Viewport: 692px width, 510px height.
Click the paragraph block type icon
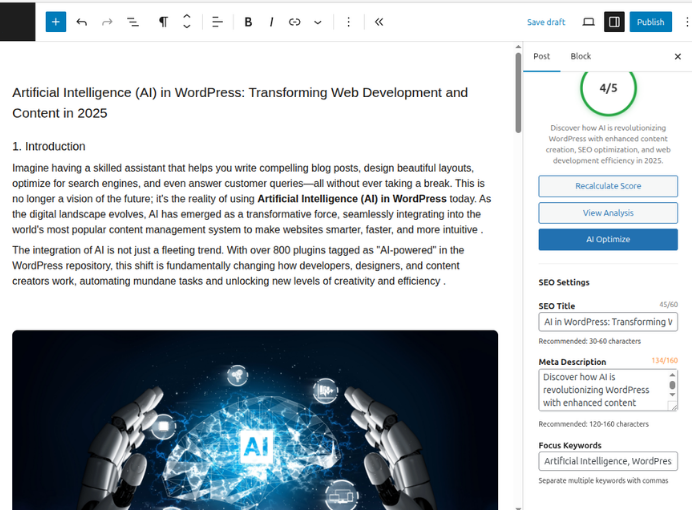pos(163,22)
